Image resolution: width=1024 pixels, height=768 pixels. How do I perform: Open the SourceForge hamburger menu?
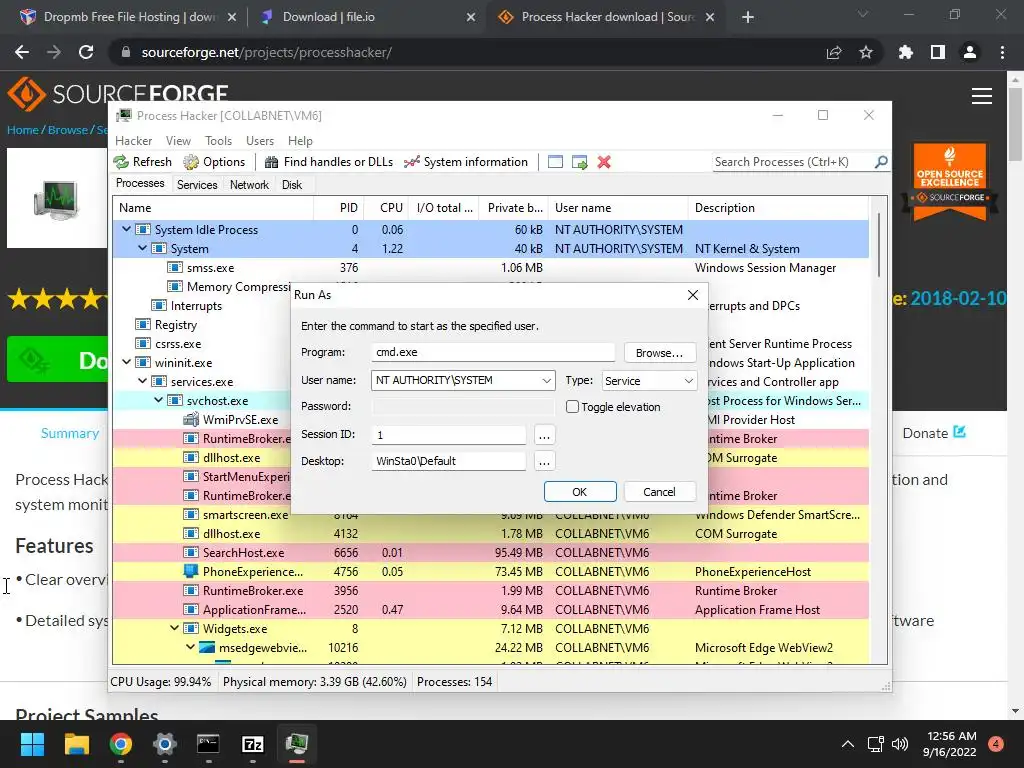pos(982,96)
